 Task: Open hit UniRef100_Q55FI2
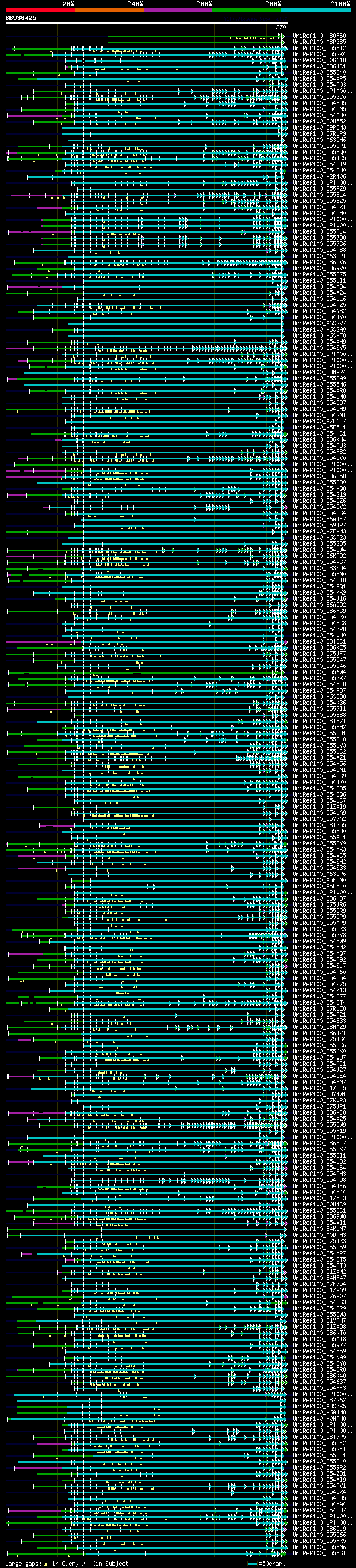(x=319, y=48)
